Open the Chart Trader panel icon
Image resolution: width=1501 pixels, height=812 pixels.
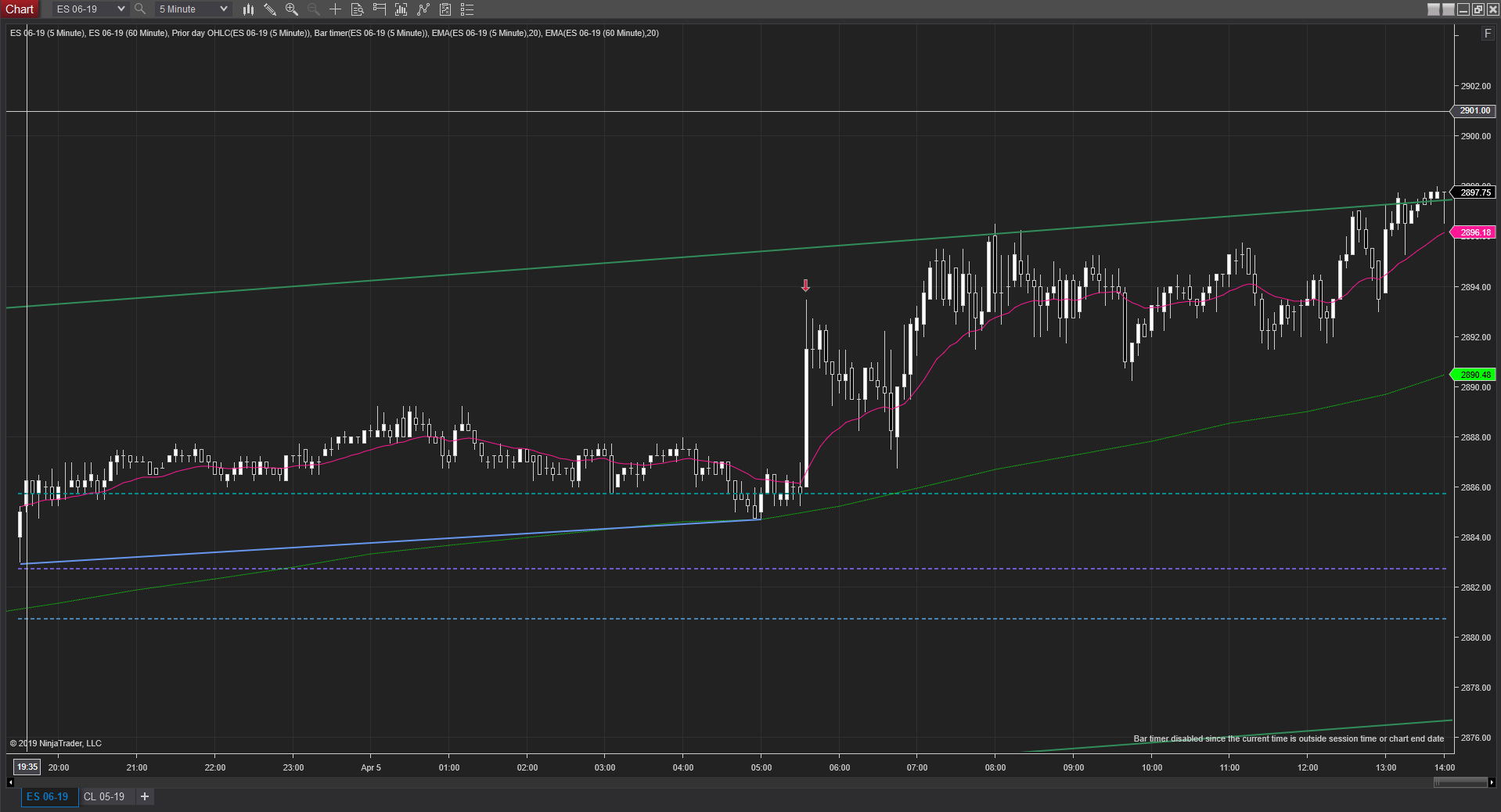[x=380, y=9]
